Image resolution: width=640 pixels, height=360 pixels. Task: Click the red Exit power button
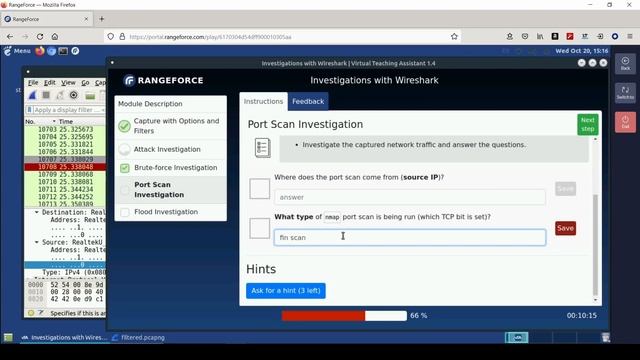click(x=625, y=122)
